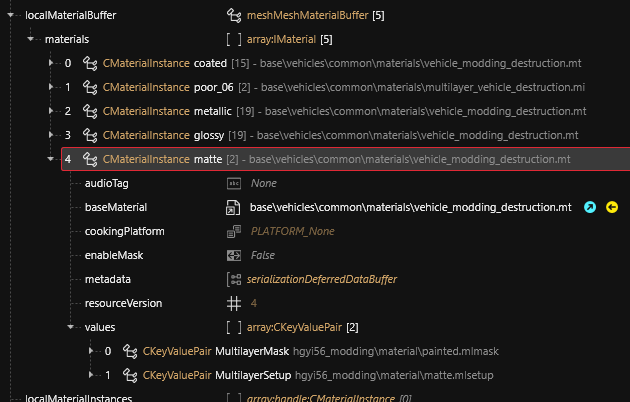
Task: Click the buffer icon on metadata row
Action: coord(234,279)
